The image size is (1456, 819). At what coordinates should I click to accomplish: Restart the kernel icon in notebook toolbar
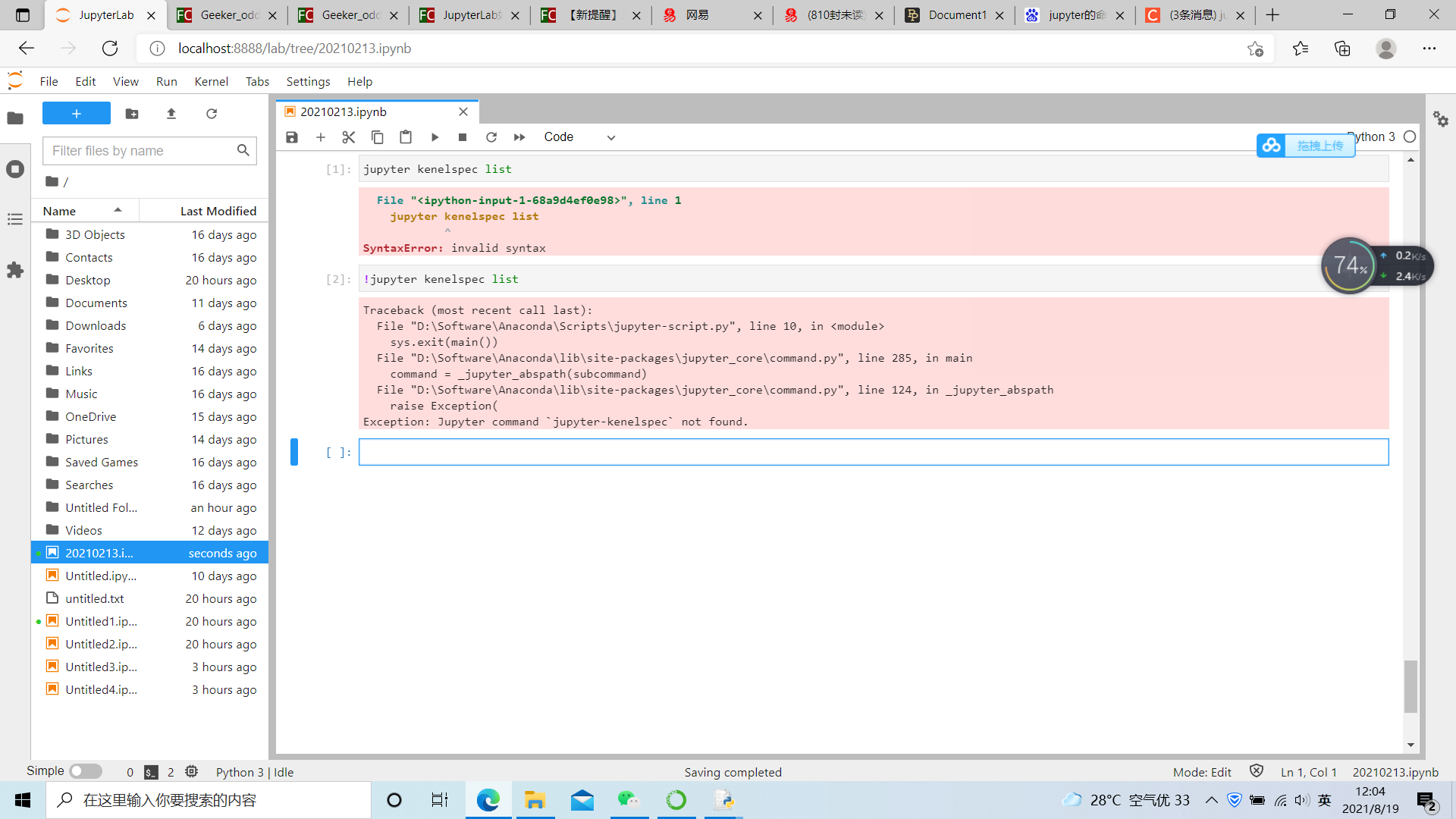pyautogui.click(x=491, y=137)
